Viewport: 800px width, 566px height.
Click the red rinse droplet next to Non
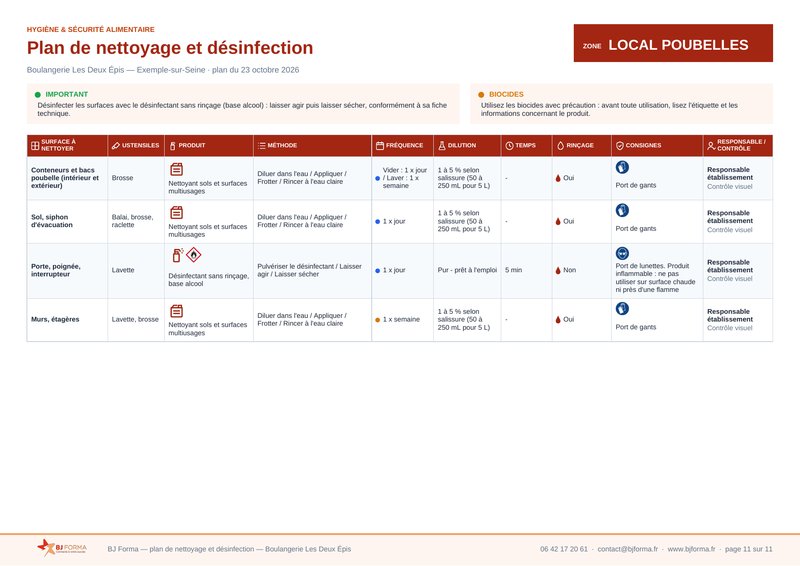[558, 270]
